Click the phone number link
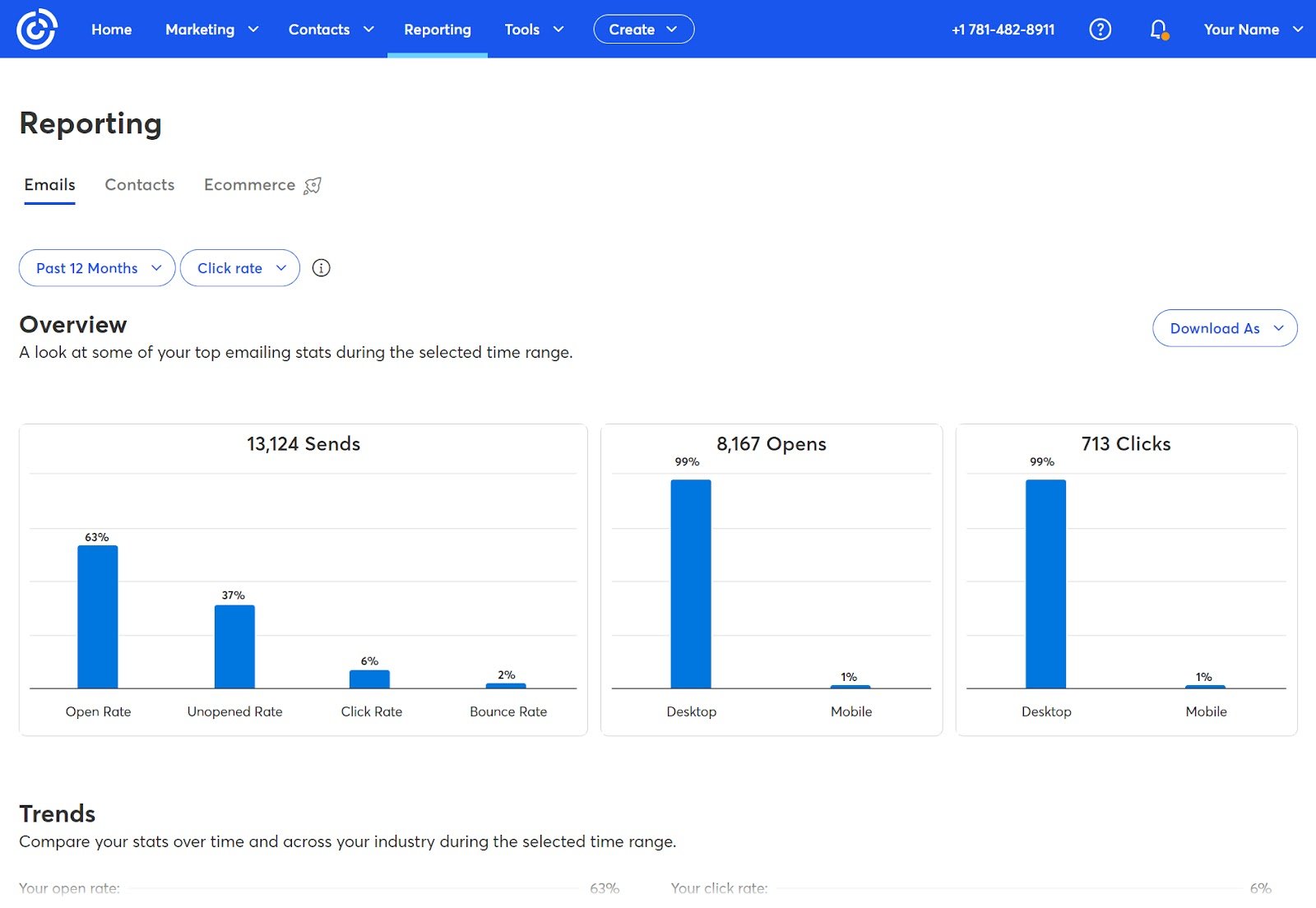This screenshot has height=908, width=1316. pyautogui.click(x=1003, y=29)
